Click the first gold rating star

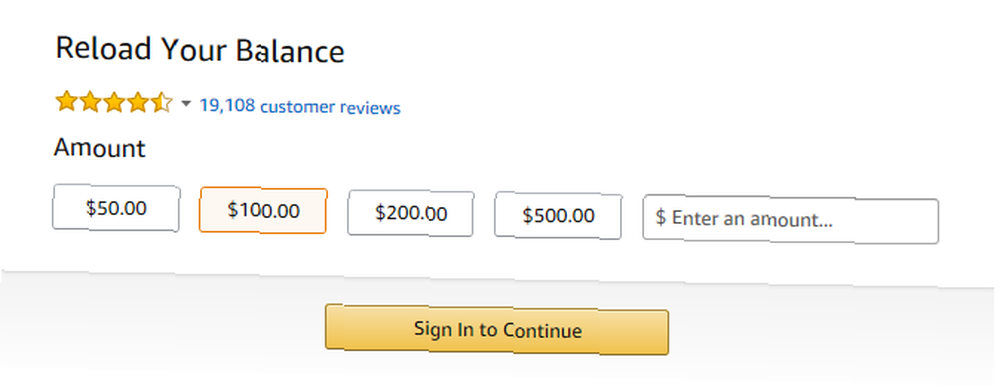pos(66,101)
